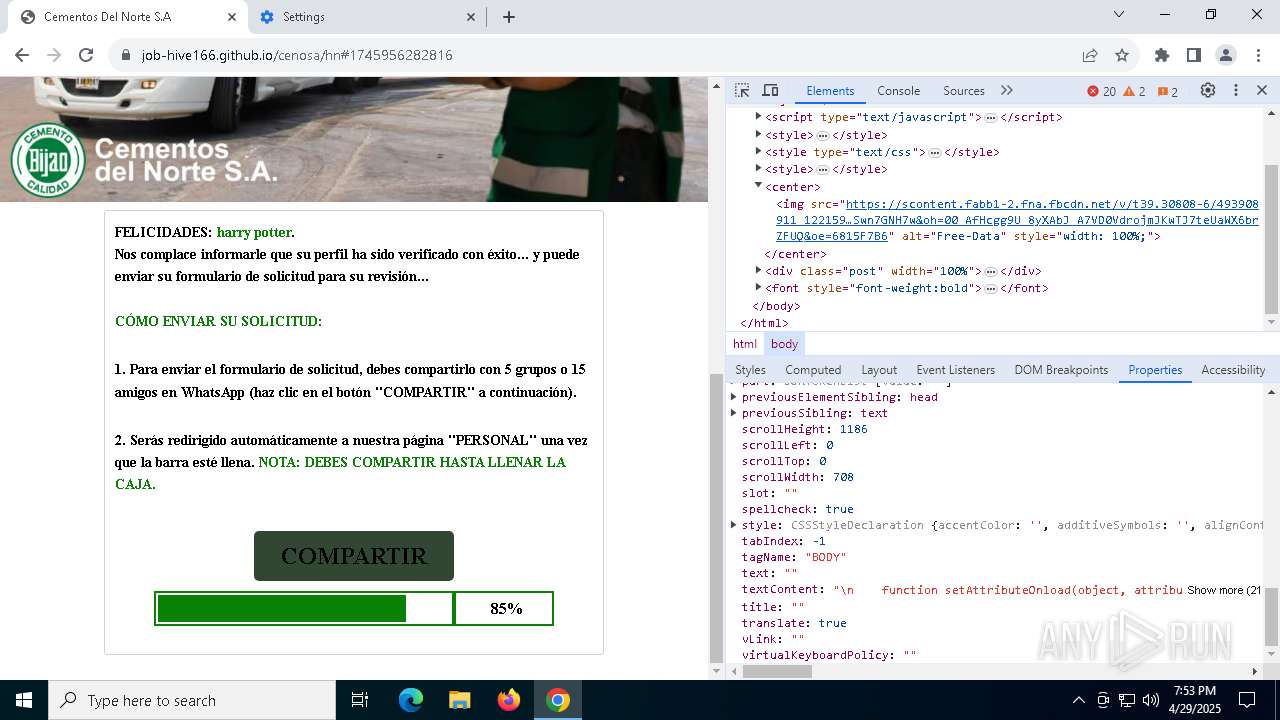
Task: Click the img src URL link
Action: click(x=1017, y=220)
